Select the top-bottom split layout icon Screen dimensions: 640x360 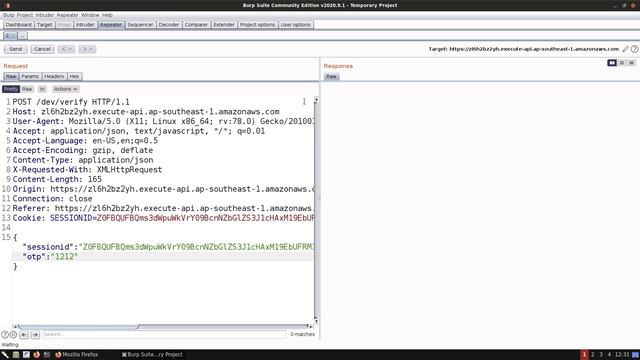point(622,63)
